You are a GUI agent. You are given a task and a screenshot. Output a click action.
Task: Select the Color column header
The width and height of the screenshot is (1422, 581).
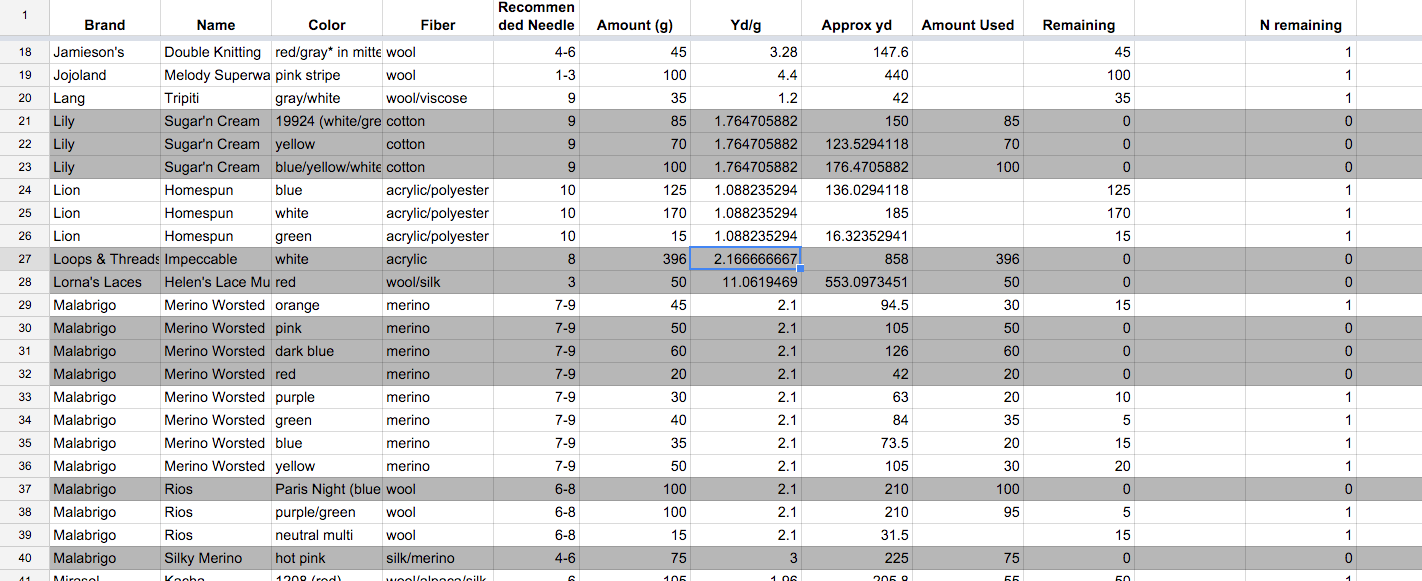point(326,25)
